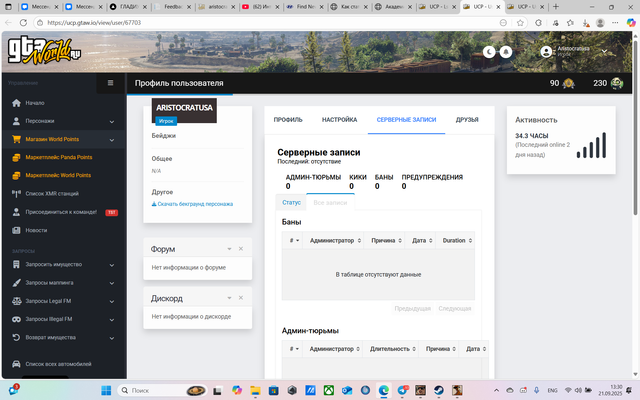Screen dimensions: 640x400
Task: Click the browser address bar
Action: point(269,23)
